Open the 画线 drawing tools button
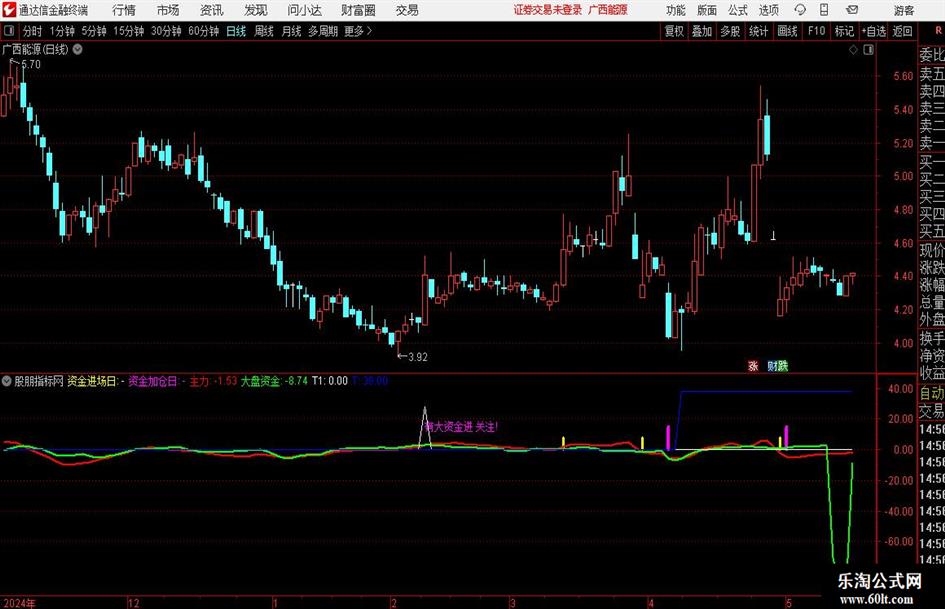Image resolution: width=945 pixels, height=609 pixels. point(787,31)
